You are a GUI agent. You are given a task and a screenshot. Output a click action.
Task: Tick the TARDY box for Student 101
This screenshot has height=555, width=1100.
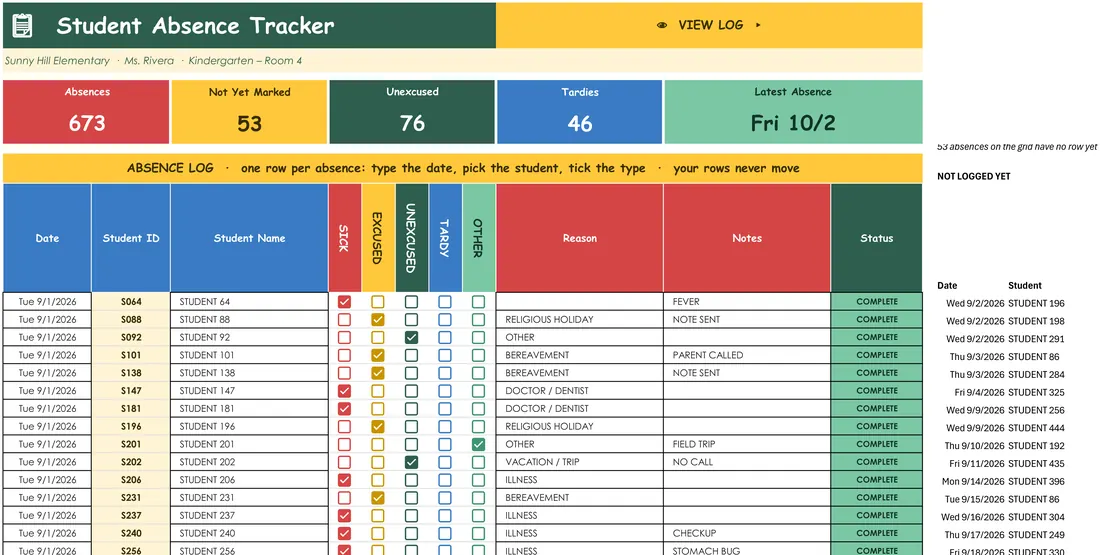pyautogui.click(x=445, y=355)
